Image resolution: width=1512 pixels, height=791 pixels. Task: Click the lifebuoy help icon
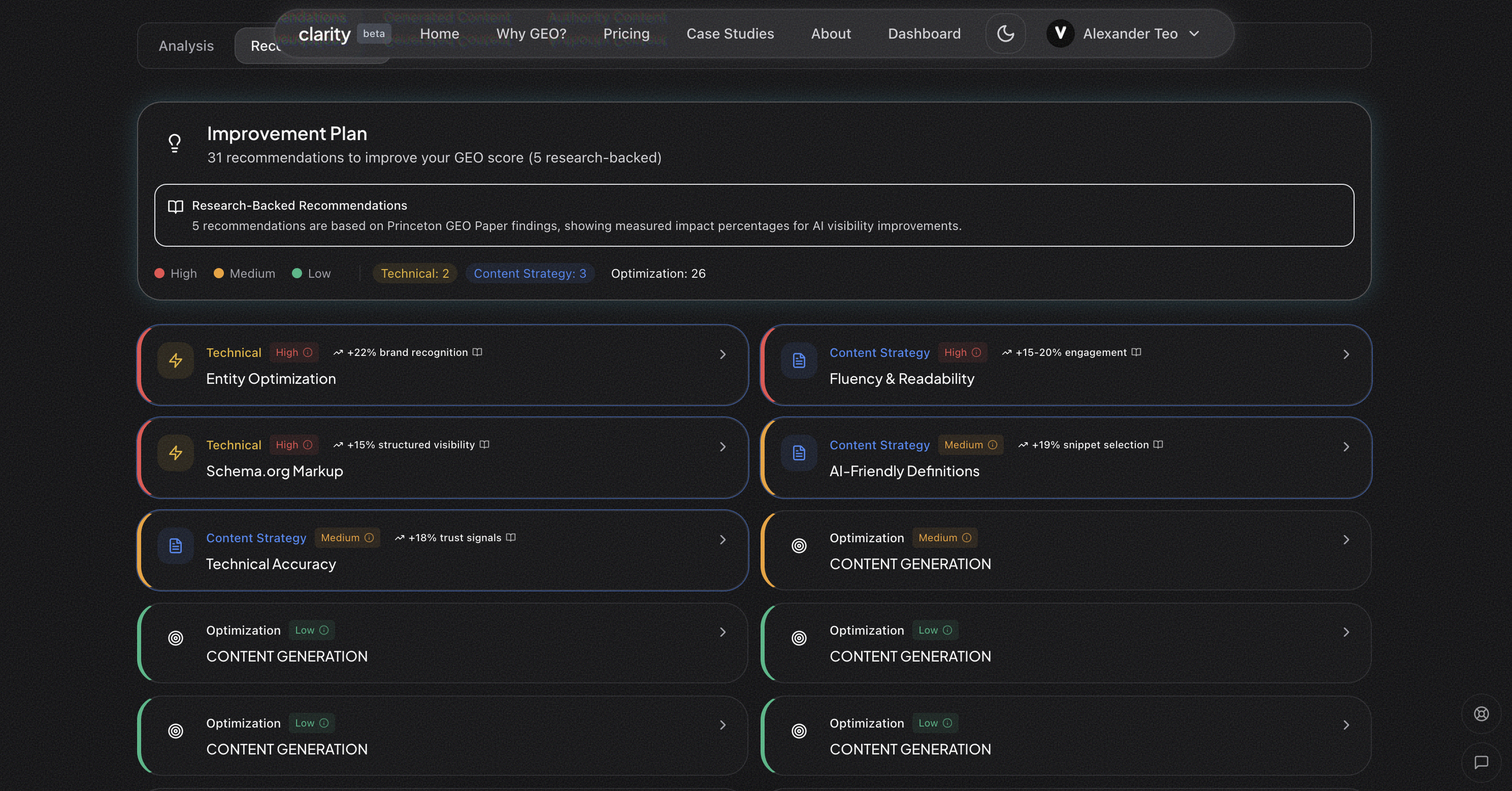1481,713
